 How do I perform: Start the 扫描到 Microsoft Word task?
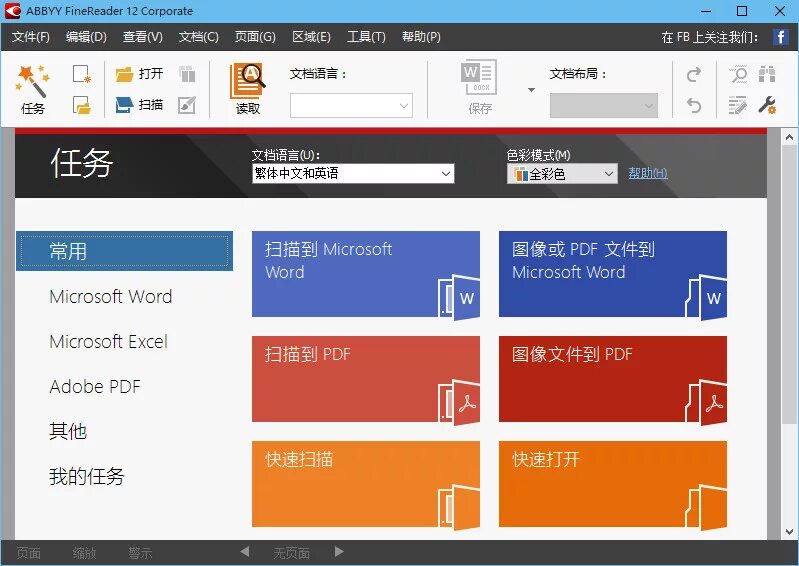[366, 274]
